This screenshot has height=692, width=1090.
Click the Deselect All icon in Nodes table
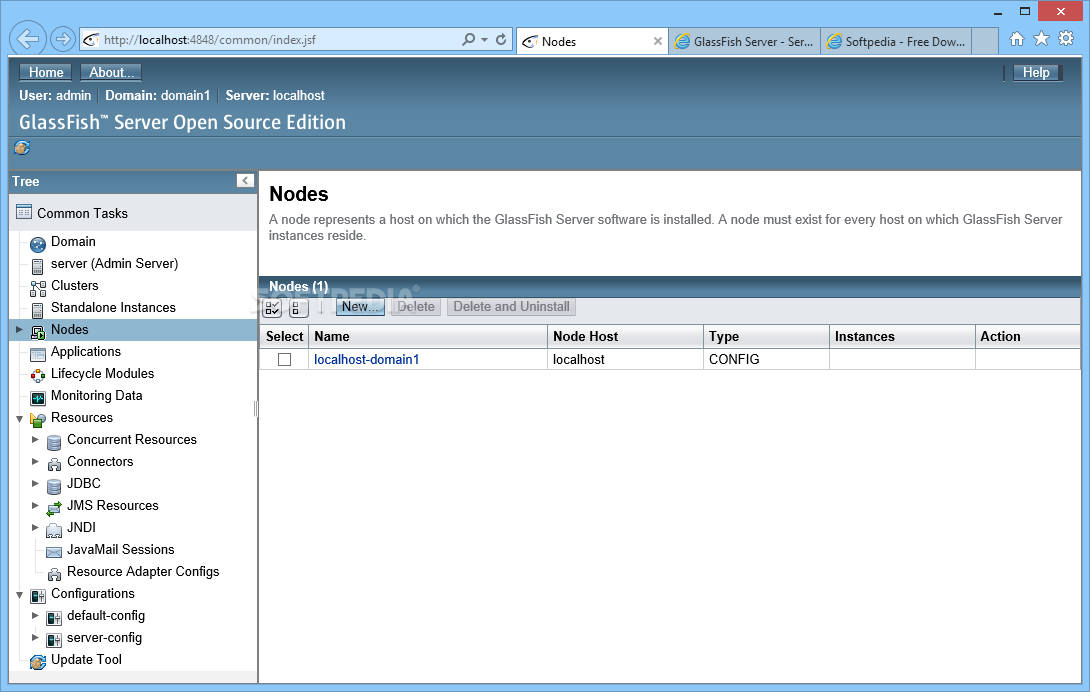point(299,307)
